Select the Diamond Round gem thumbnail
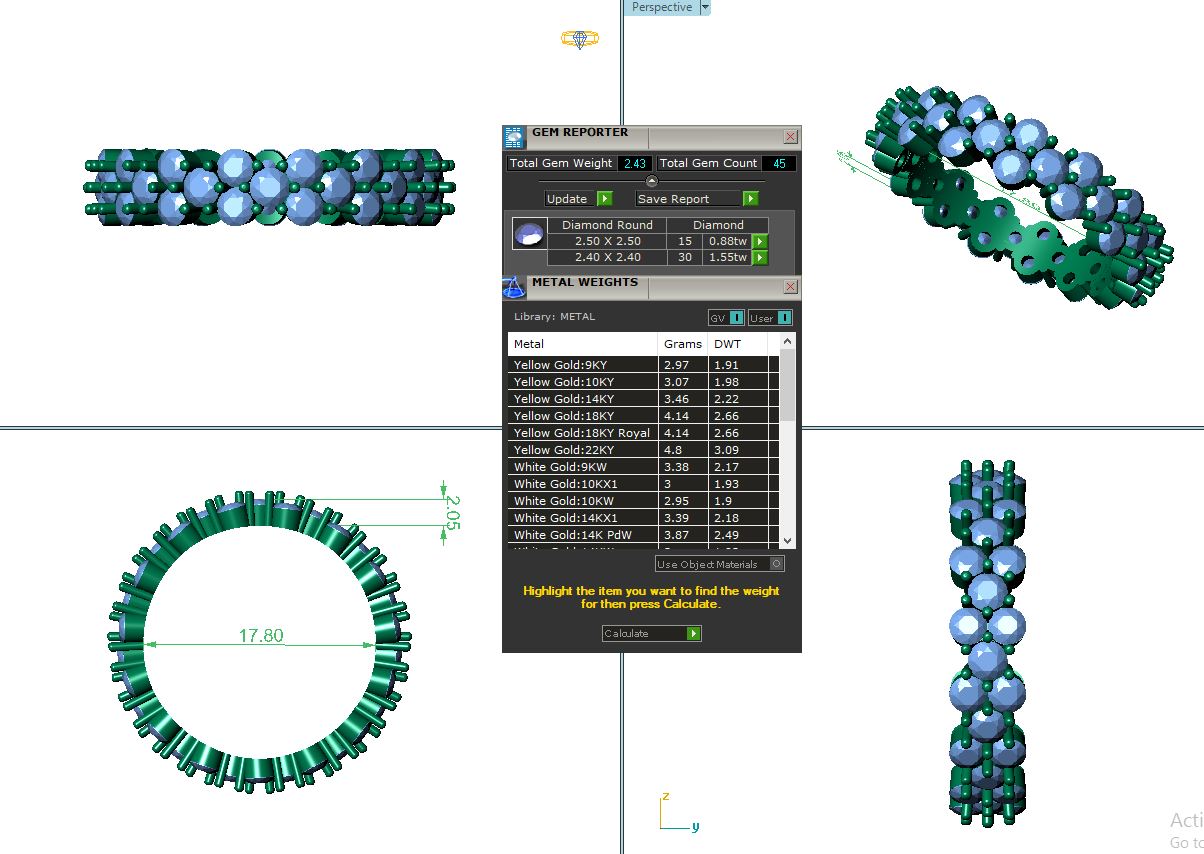 pyautogui.click(x=529, y=236)
